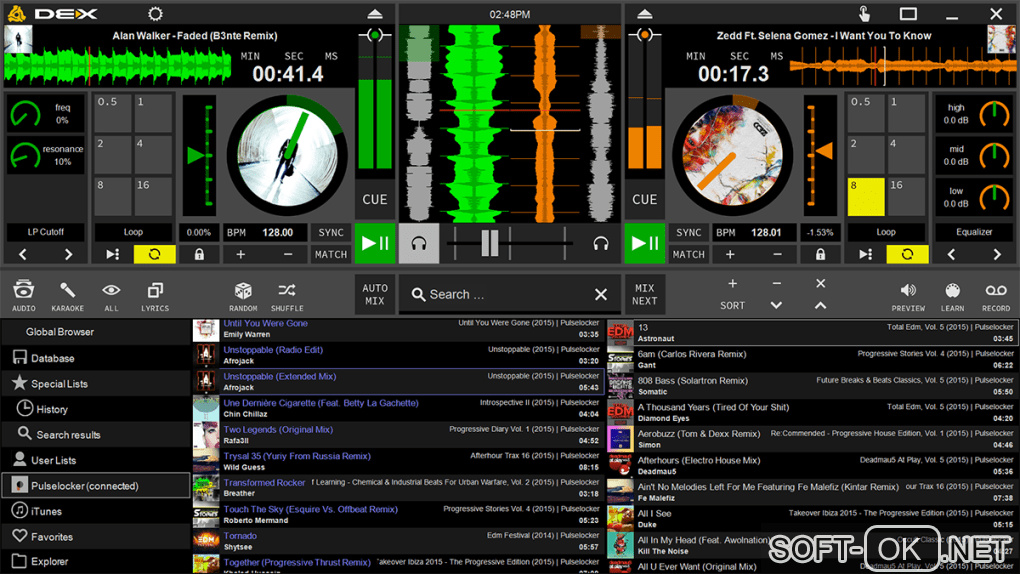Select next effect after LP Cutoff
The height and width of the screenshot is (574, 1020).
pos(68,254)
